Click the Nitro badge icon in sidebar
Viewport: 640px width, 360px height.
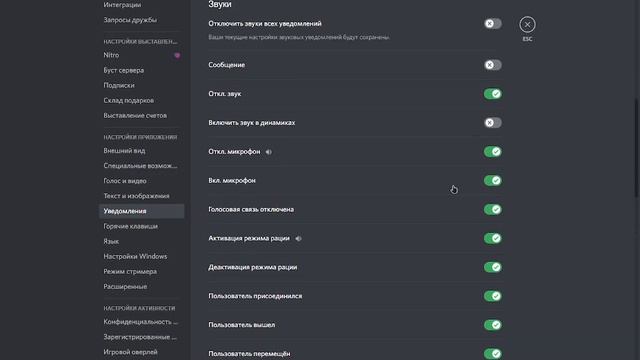(x=177, y=55)
